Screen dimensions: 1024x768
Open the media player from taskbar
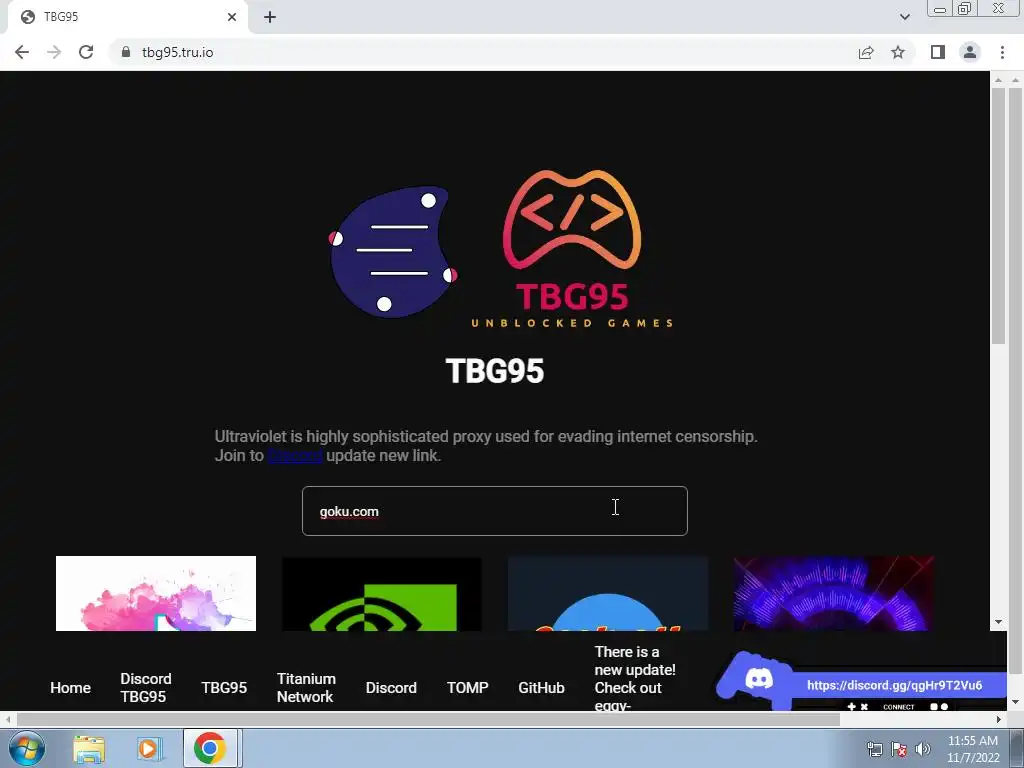[149, 748]
